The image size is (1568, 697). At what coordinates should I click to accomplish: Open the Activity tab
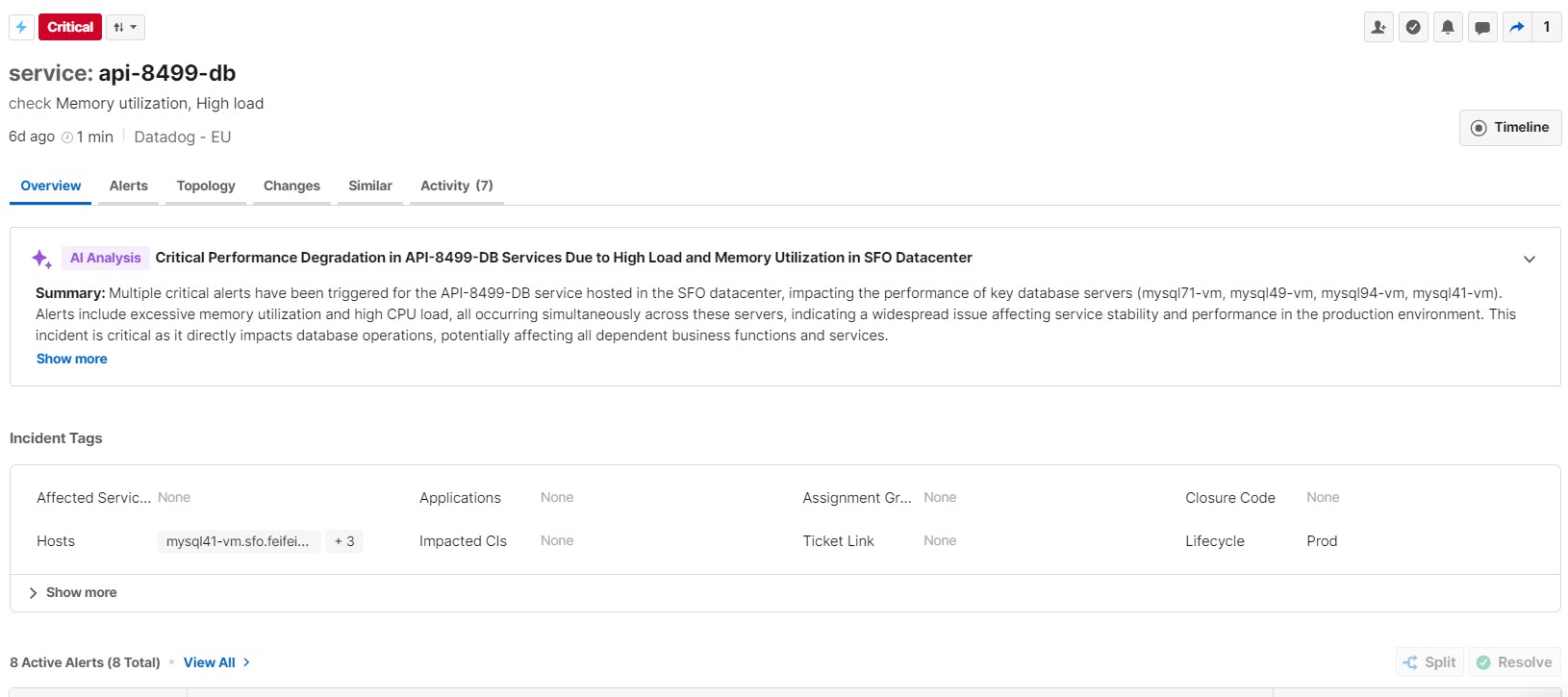(x=455, y=186)
